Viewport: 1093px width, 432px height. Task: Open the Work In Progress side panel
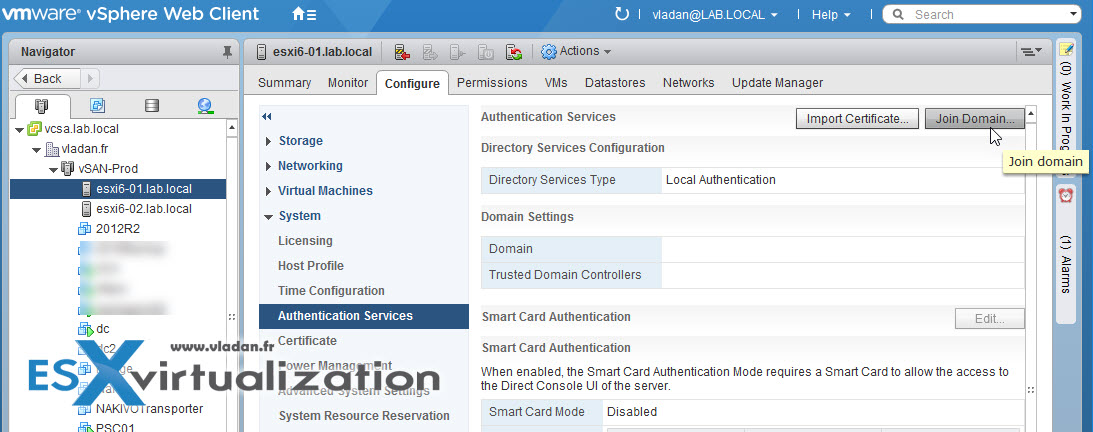tap(1067, 108)
